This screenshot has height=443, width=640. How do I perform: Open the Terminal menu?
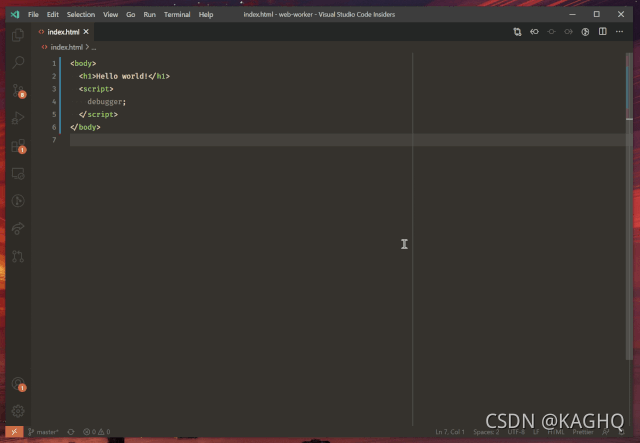[x=177, y=15]
